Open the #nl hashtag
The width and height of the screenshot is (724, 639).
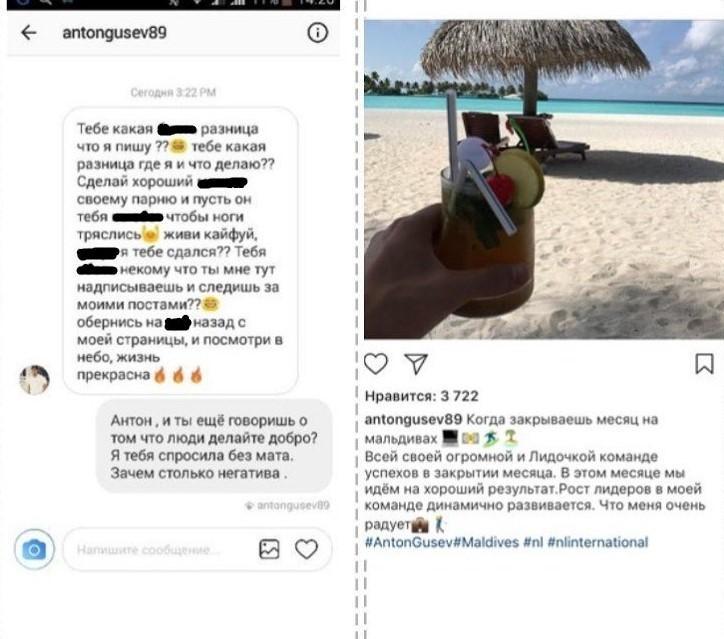coord(533,542)
